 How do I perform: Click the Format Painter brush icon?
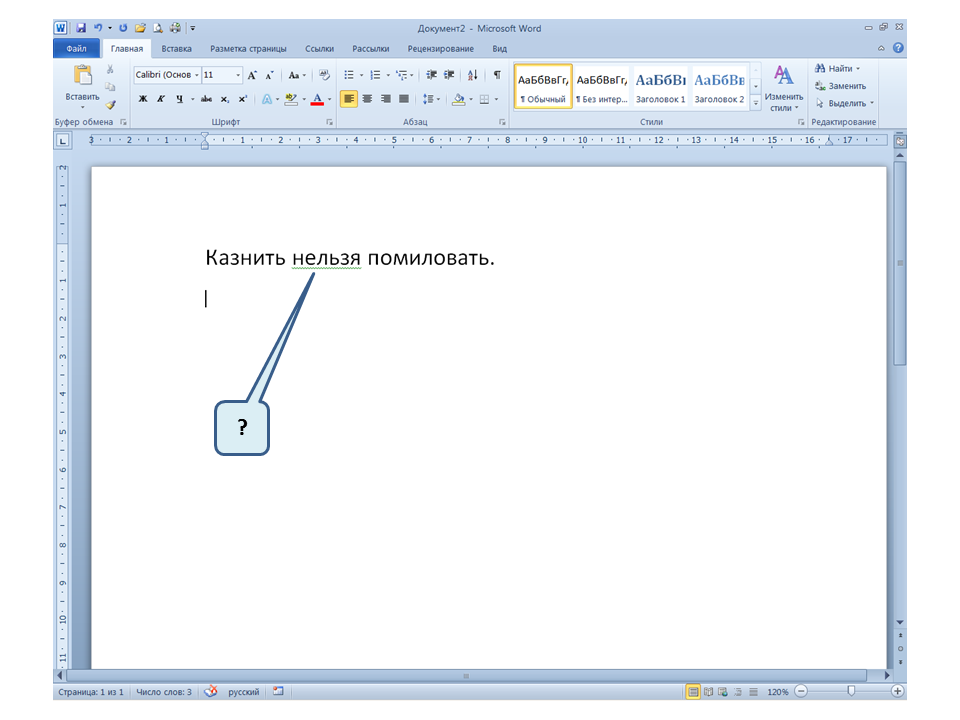(110, 103)
